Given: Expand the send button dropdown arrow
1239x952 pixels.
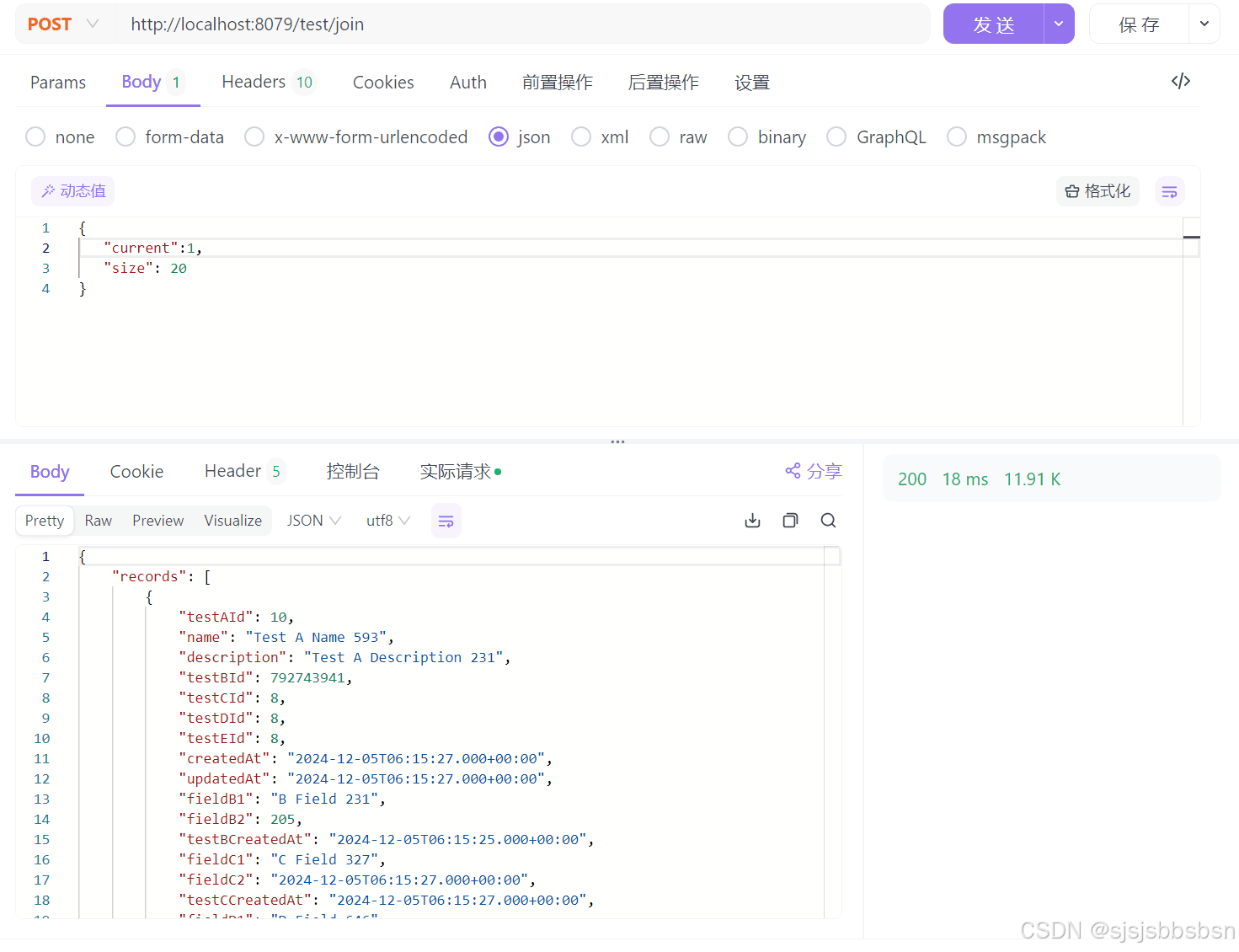Looking at the screenshot, I should click(1059, 24).
